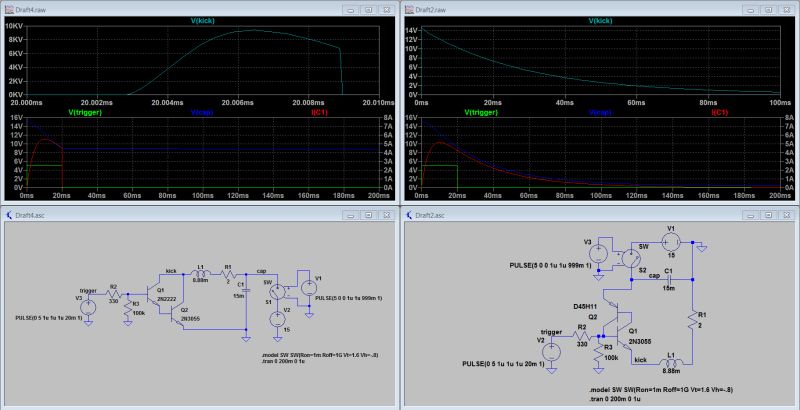Select I(C1) trace label in Draft2.raw
Screen dimensions: 800x410
pyautogui.click(x=718, y=112)
